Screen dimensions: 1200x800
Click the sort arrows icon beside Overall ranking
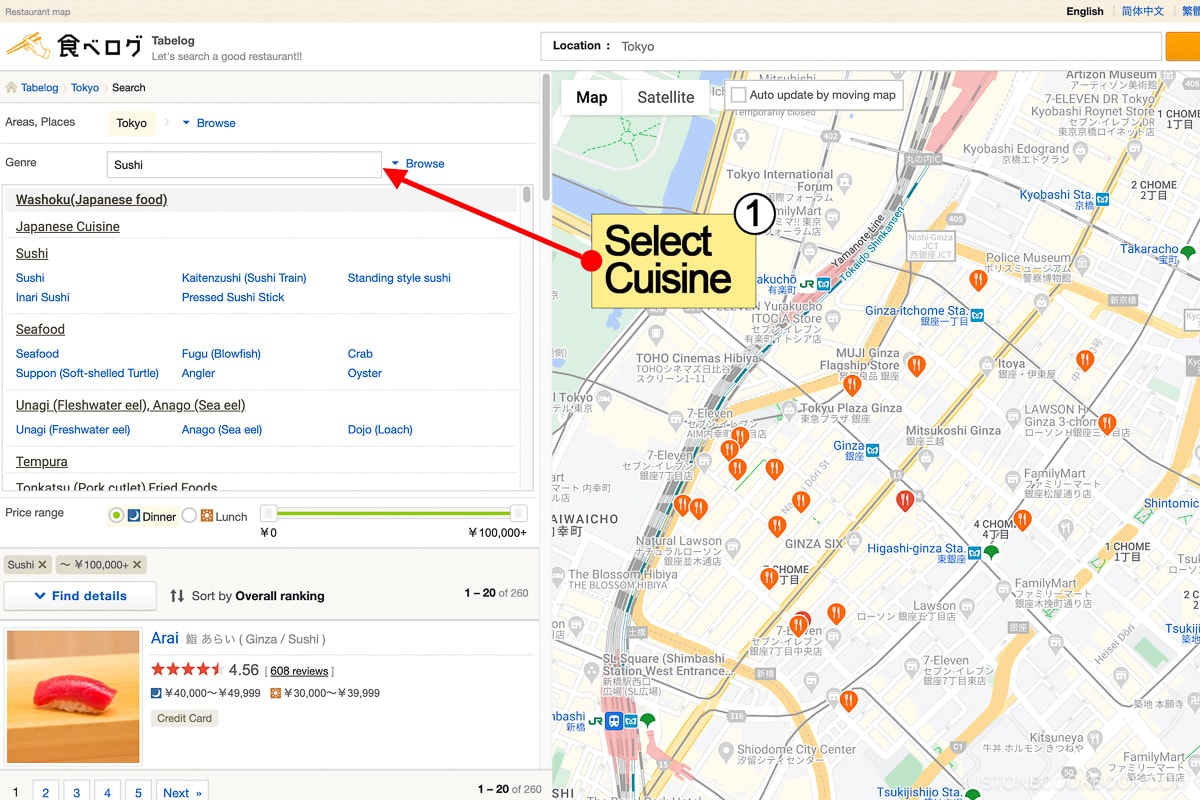pos(177,596)
